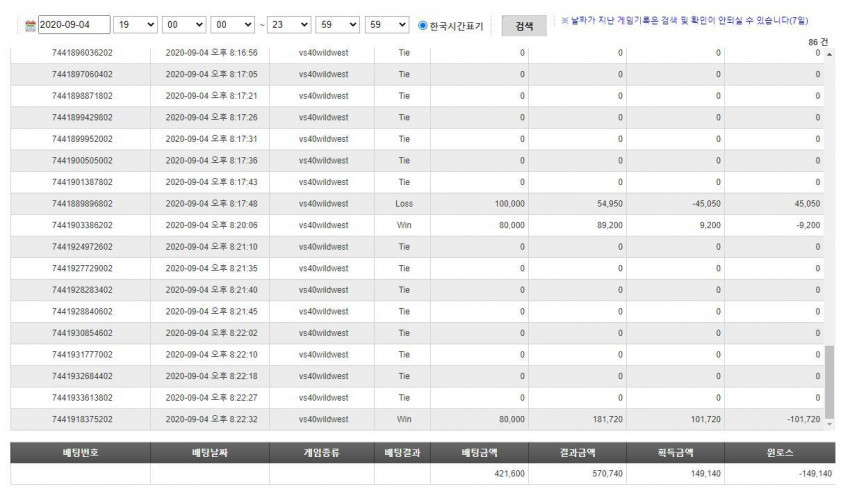Image resolution: width=850 pixels, height=489 pixels.
Task: Select bet number 7441924972602
Action: (x=82, y=247)
